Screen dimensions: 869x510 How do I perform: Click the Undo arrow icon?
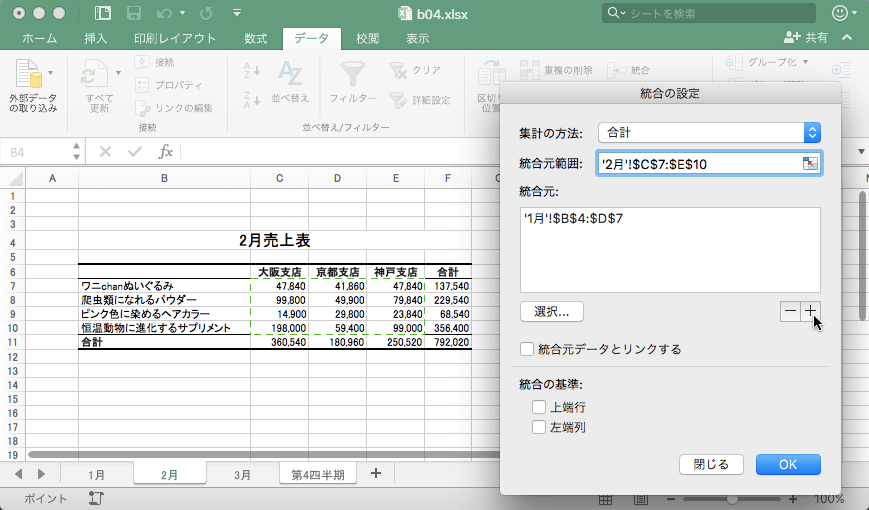(164, 13)
